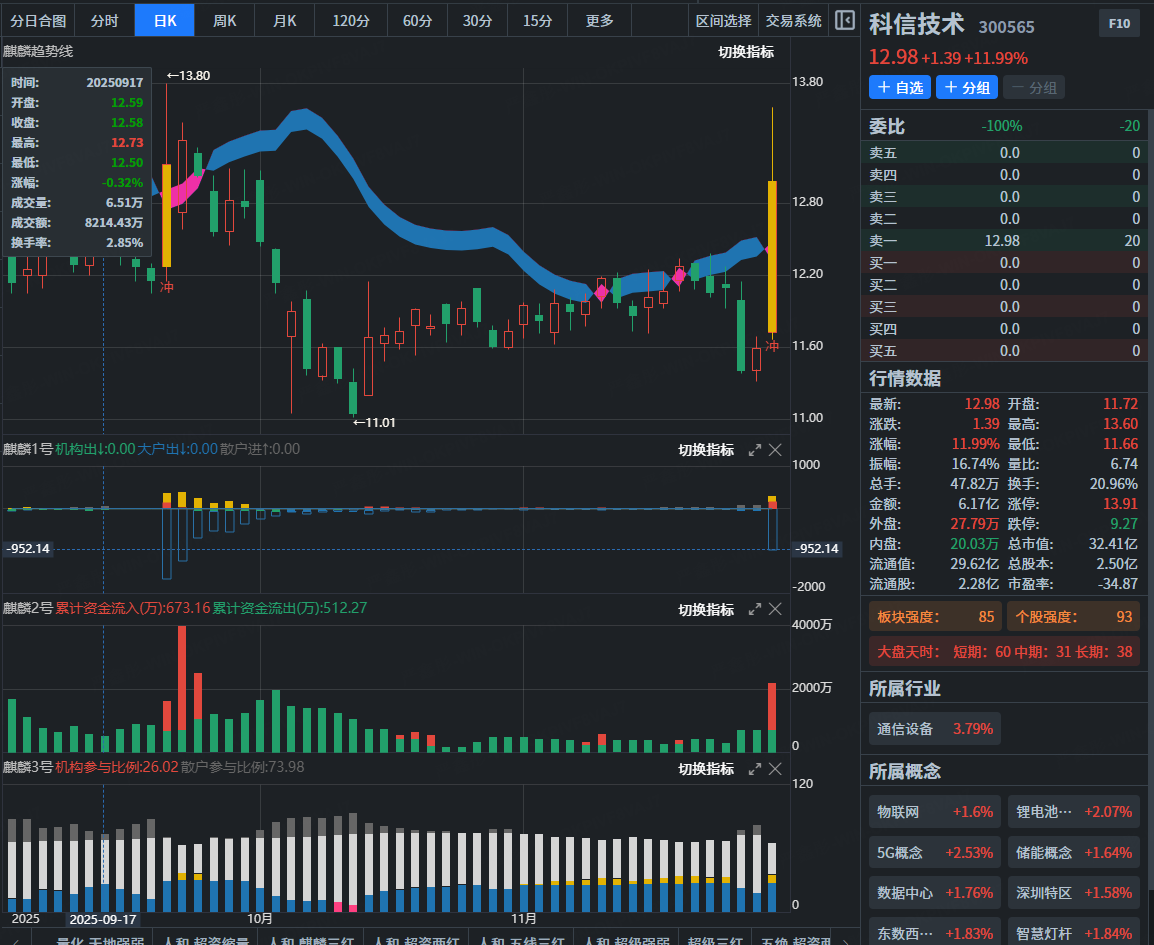Switch to the 60分 timeframe tab
Image resolution: width=1154 pixels, height=945 pixels.
click(x=418, y=20)
